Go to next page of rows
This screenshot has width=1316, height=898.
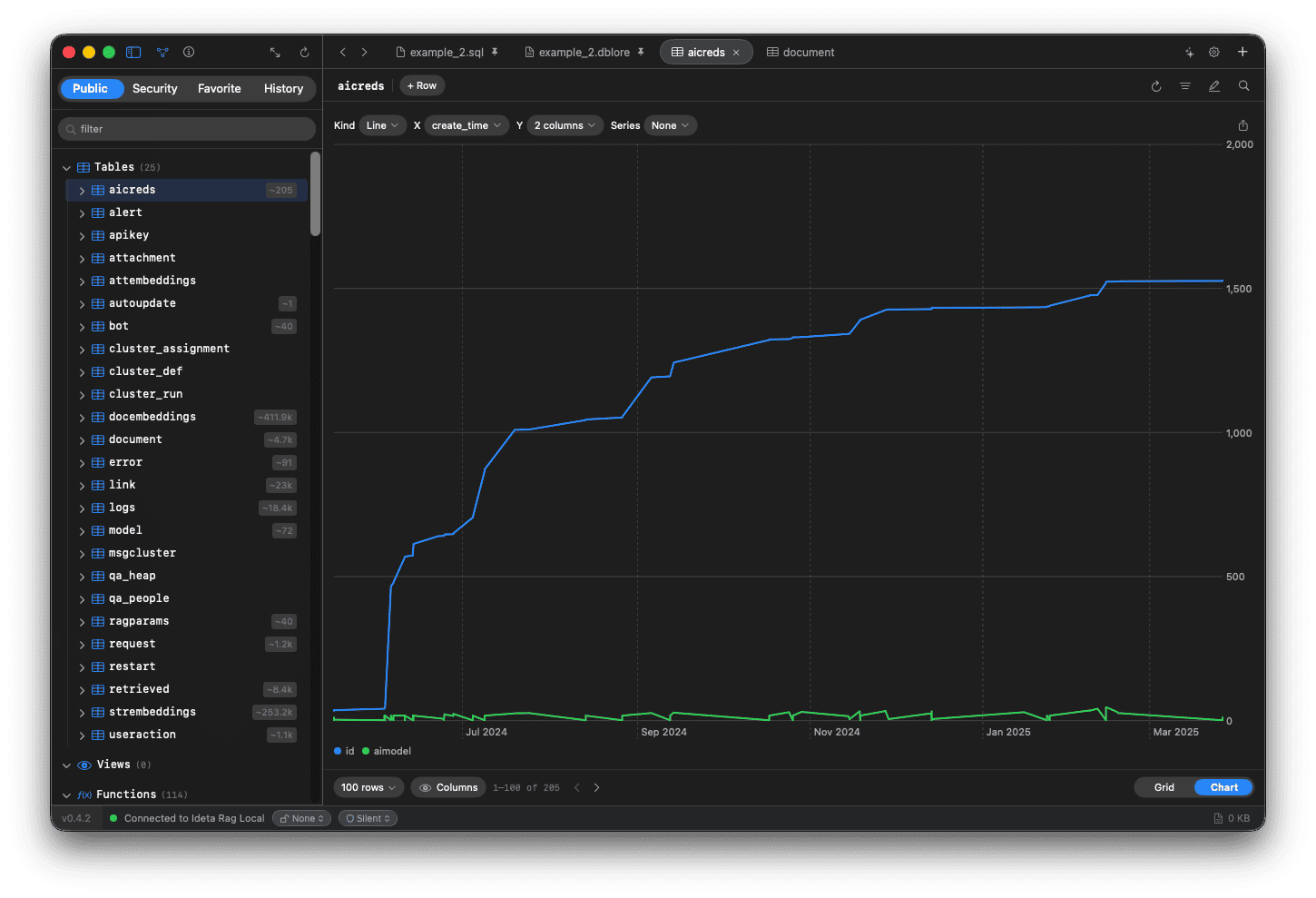596,787
